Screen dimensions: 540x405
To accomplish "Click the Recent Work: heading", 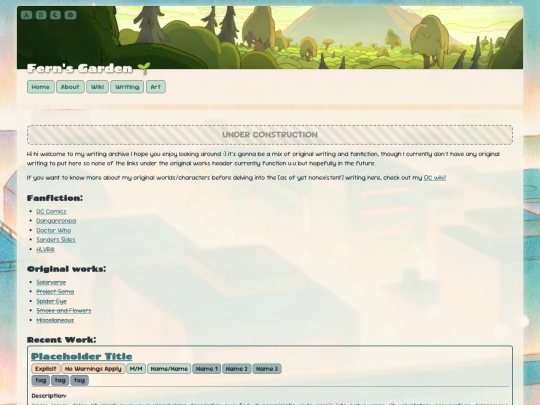I will coord(62,340).
